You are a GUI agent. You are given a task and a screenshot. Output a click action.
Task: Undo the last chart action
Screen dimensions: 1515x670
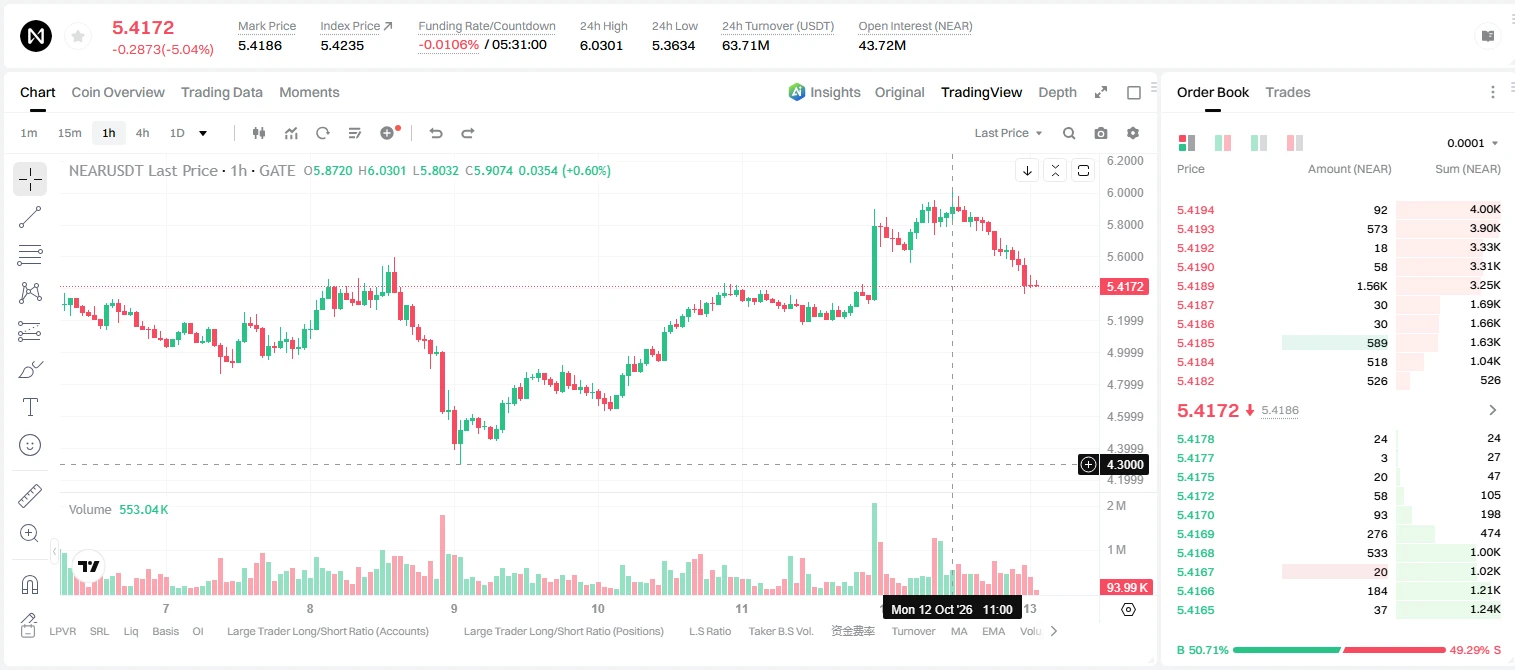[x=436, y=133]
